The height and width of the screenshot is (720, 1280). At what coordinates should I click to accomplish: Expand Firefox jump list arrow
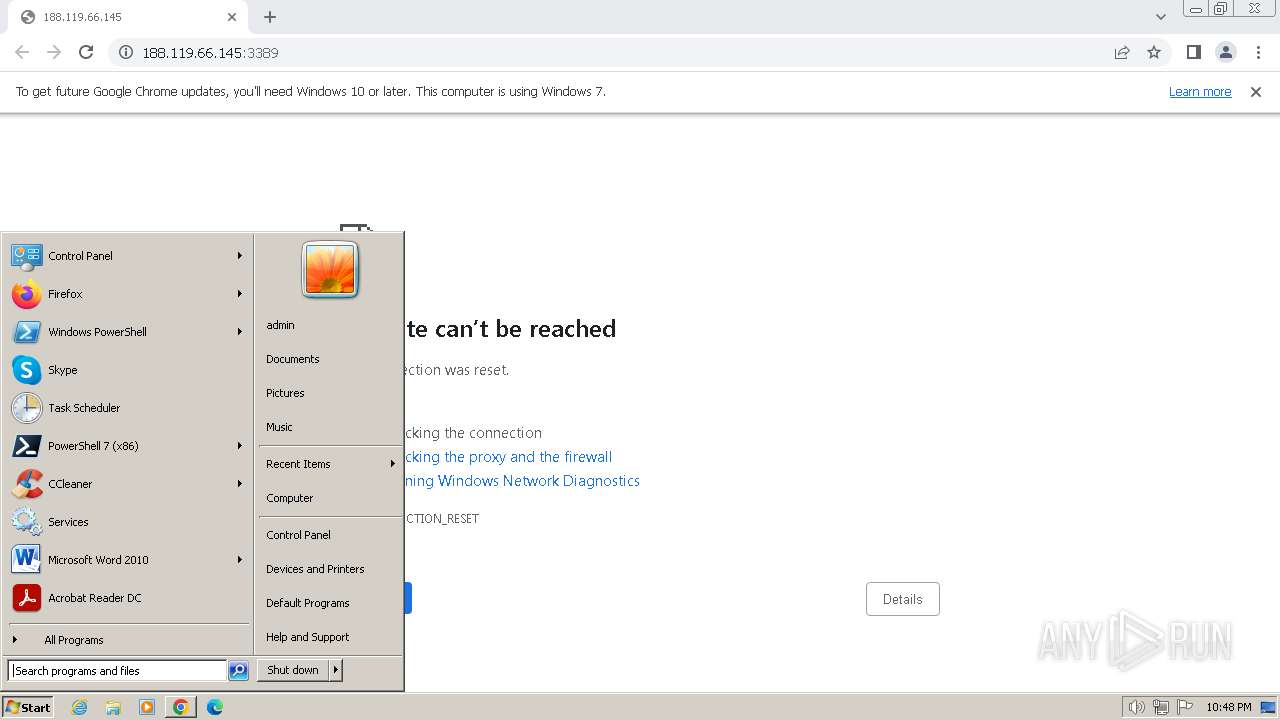click(x=240, y=294)
